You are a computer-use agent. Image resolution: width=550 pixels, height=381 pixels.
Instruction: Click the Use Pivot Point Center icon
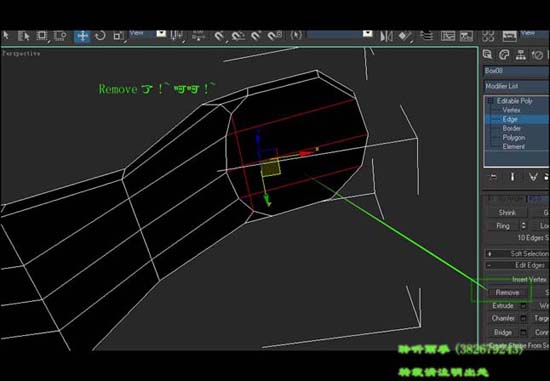[176, 36]
